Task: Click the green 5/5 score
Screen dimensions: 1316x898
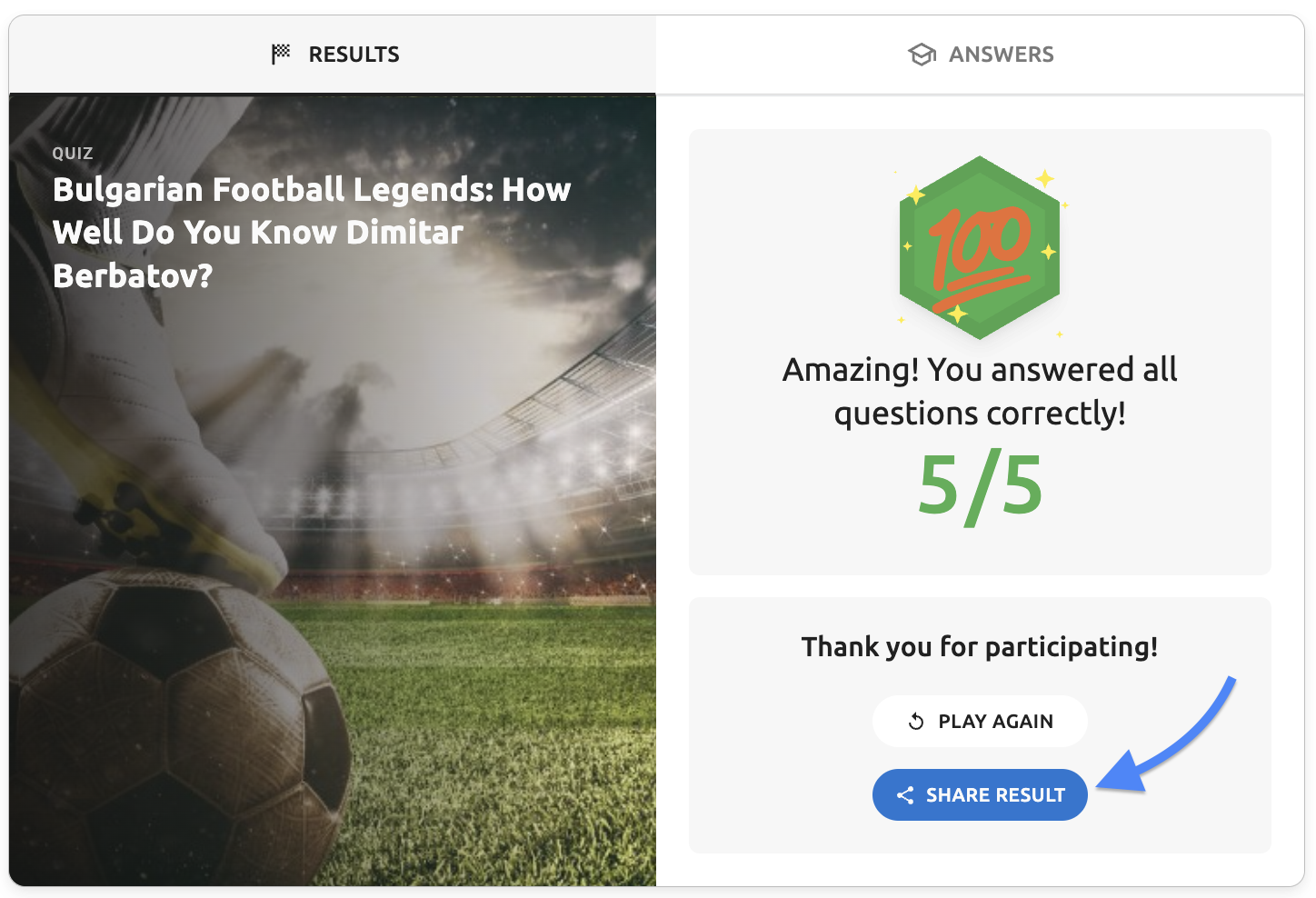Action: [980, 486]
